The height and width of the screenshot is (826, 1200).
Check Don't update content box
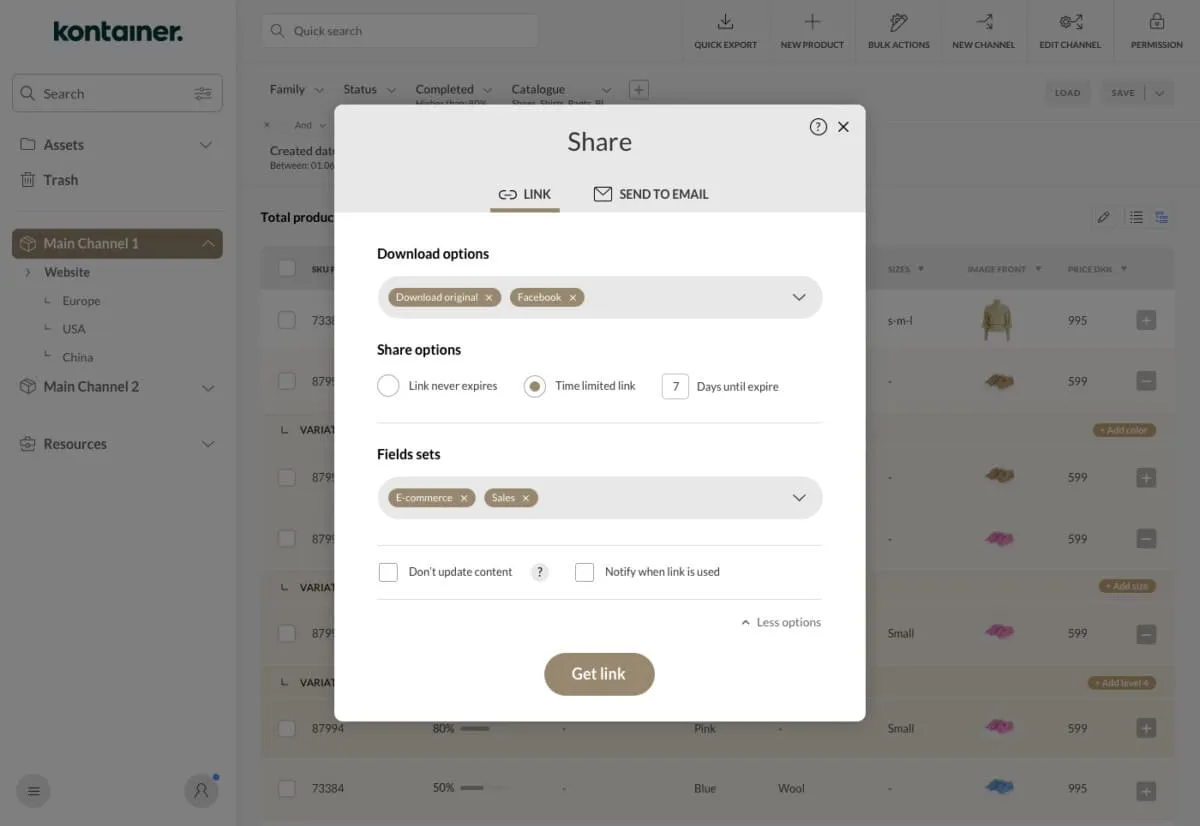(x=388, y=572)
